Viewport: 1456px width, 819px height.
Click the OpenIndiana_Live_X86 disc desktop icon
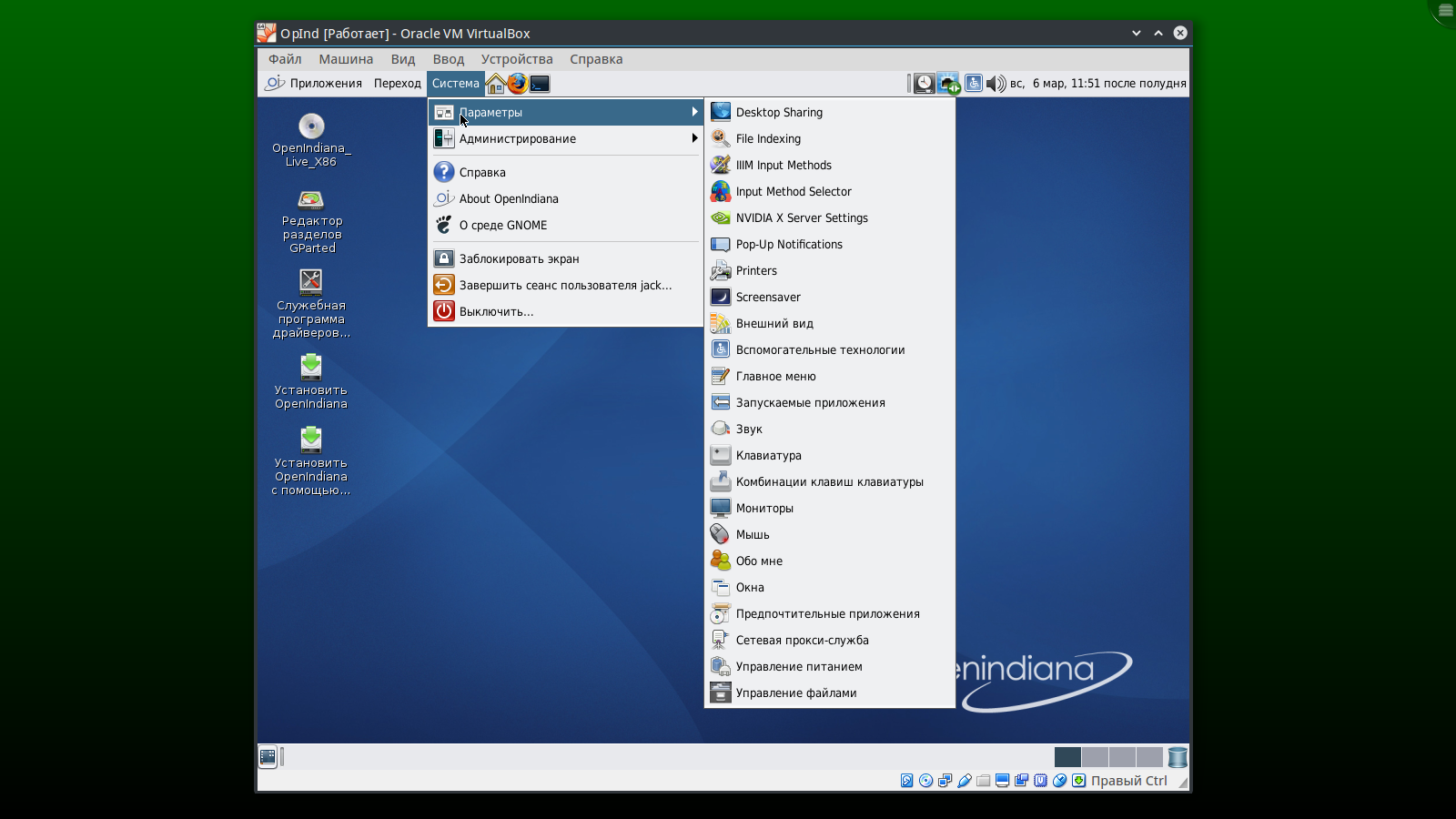311,139
